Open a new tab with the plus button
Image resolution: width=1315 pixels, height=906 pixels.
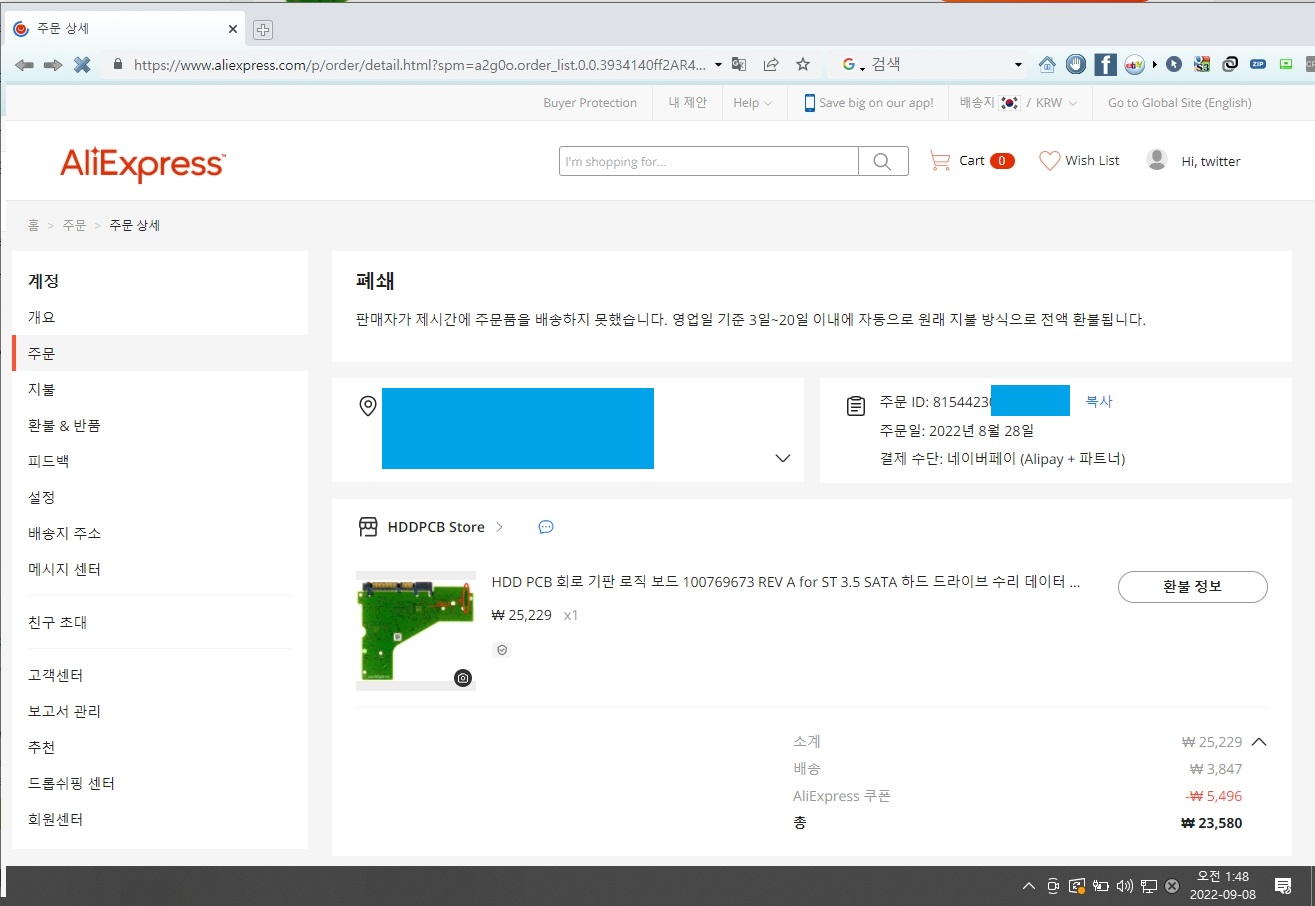(262, 30)
